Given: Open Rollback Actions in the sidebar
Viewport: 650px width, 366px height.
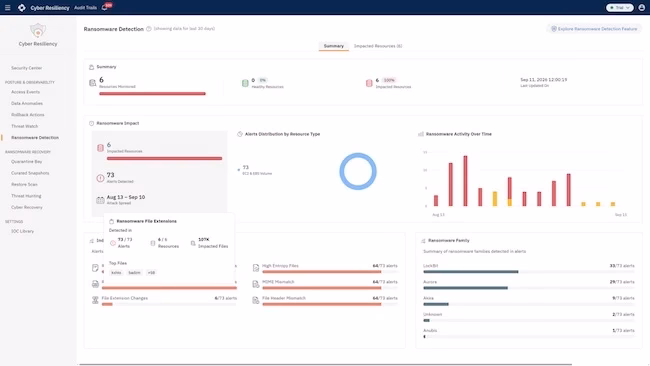Looking at the screenshot, I should pyautogui.click(x=28, y=115).
